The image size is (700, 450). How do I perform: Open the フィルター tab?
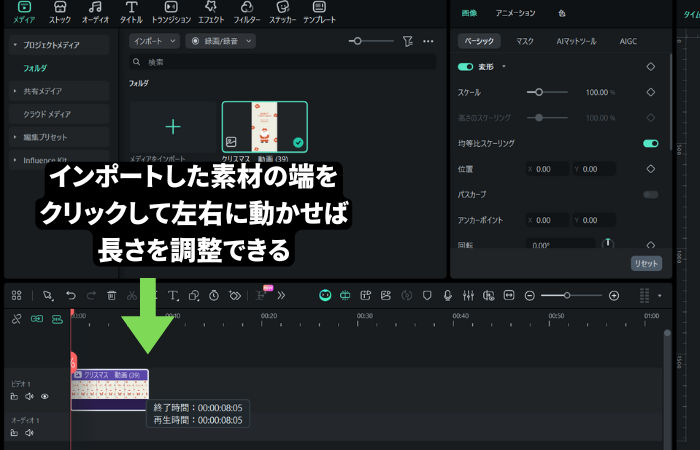247,12
